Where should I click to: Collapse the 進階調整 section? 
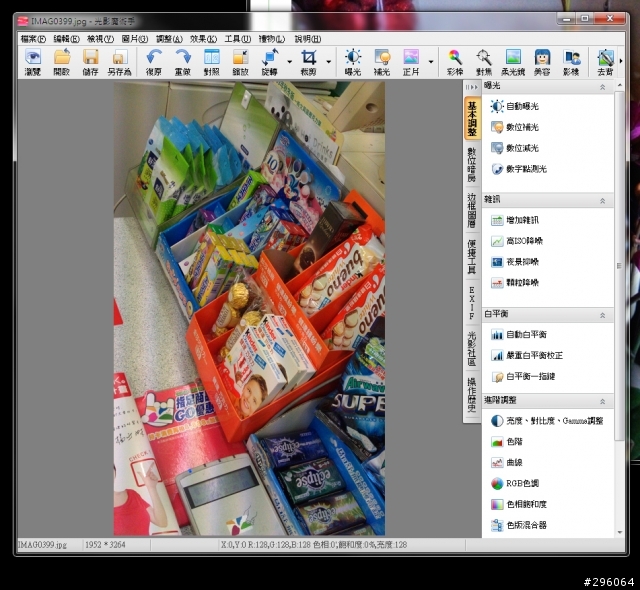[602, 401]
